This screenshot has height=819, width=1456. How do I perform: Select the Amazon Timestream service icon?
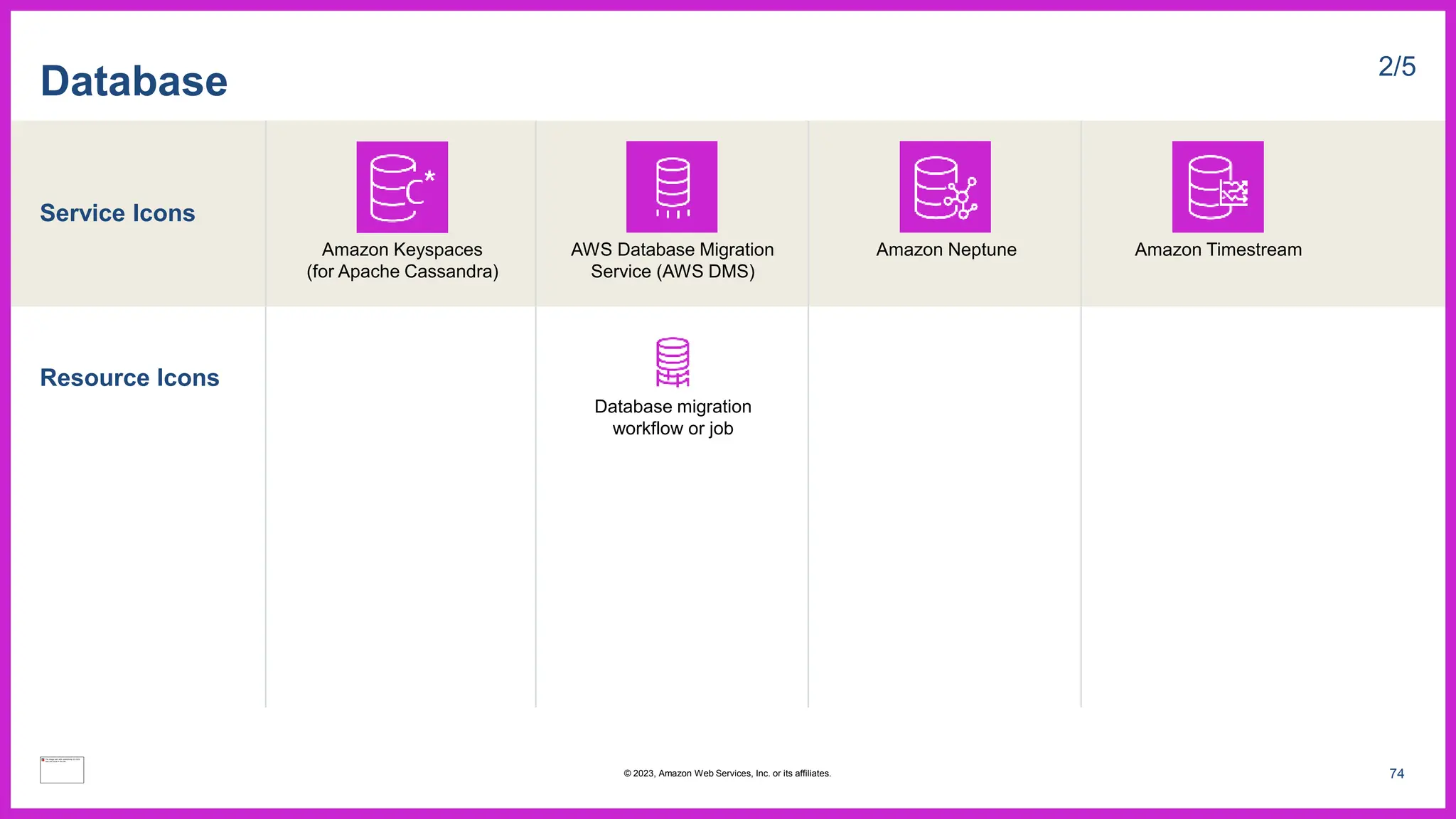coord(1218,187)
